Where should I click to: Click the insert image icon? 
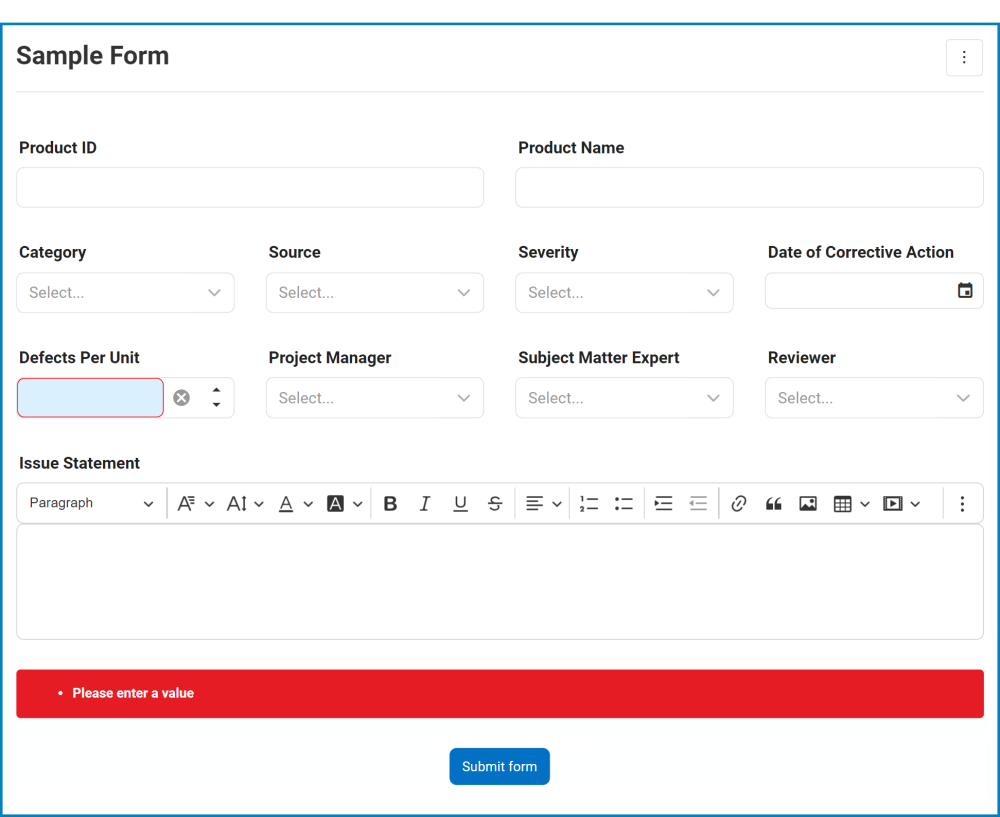pos(808,504)
